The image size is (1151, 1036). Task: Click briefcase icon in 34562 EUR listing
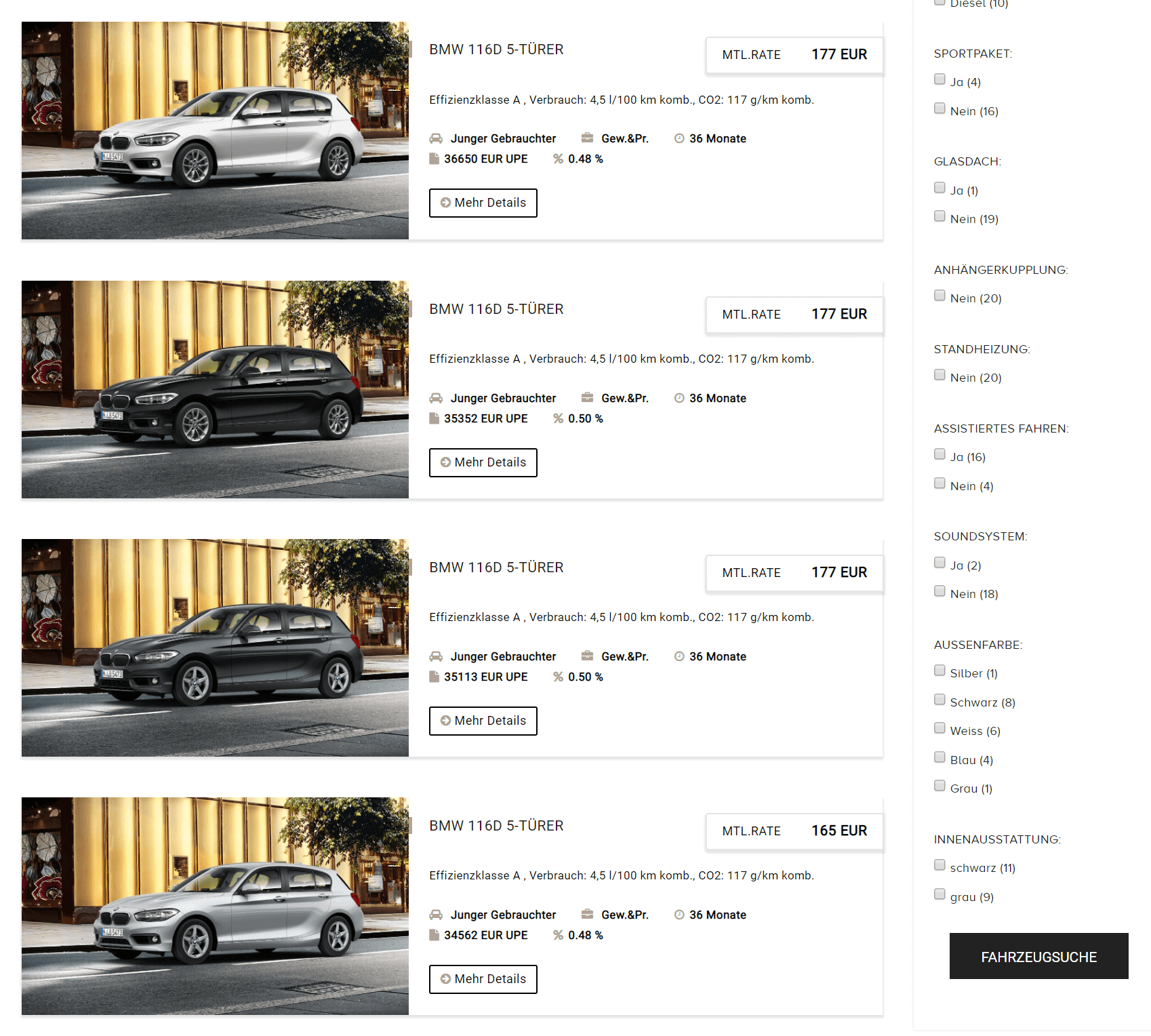pyautogui.click(x=587, y=914)
